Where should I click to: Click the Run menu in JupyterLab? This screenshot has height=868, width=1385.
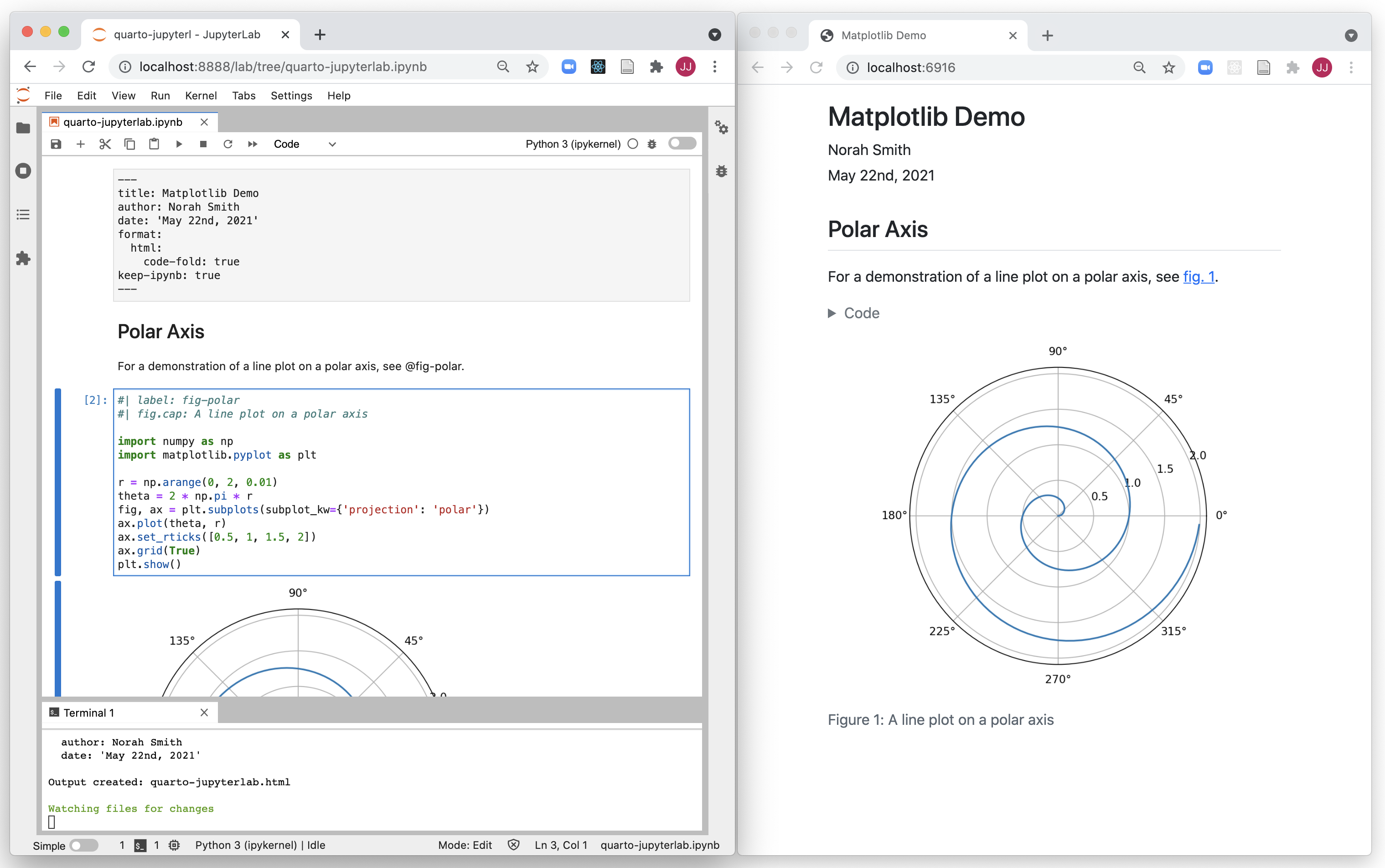pos(159,95)
